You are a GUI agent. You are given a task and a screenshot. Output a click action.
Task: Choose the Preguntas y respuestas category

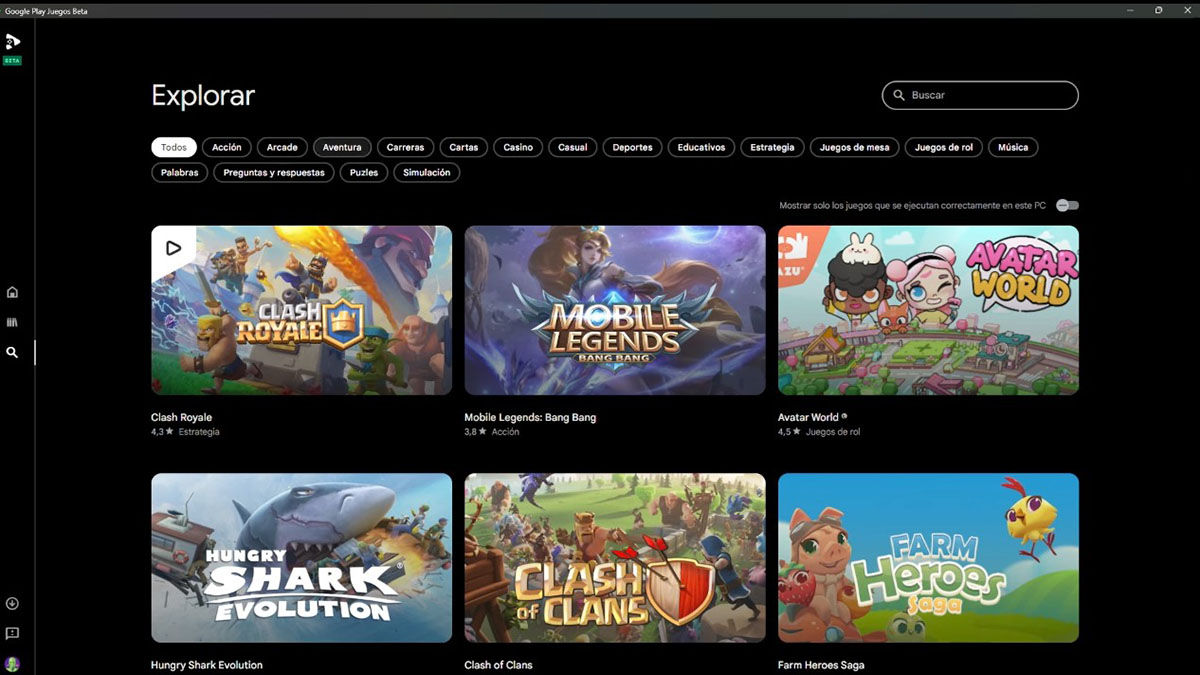point(272,172)
